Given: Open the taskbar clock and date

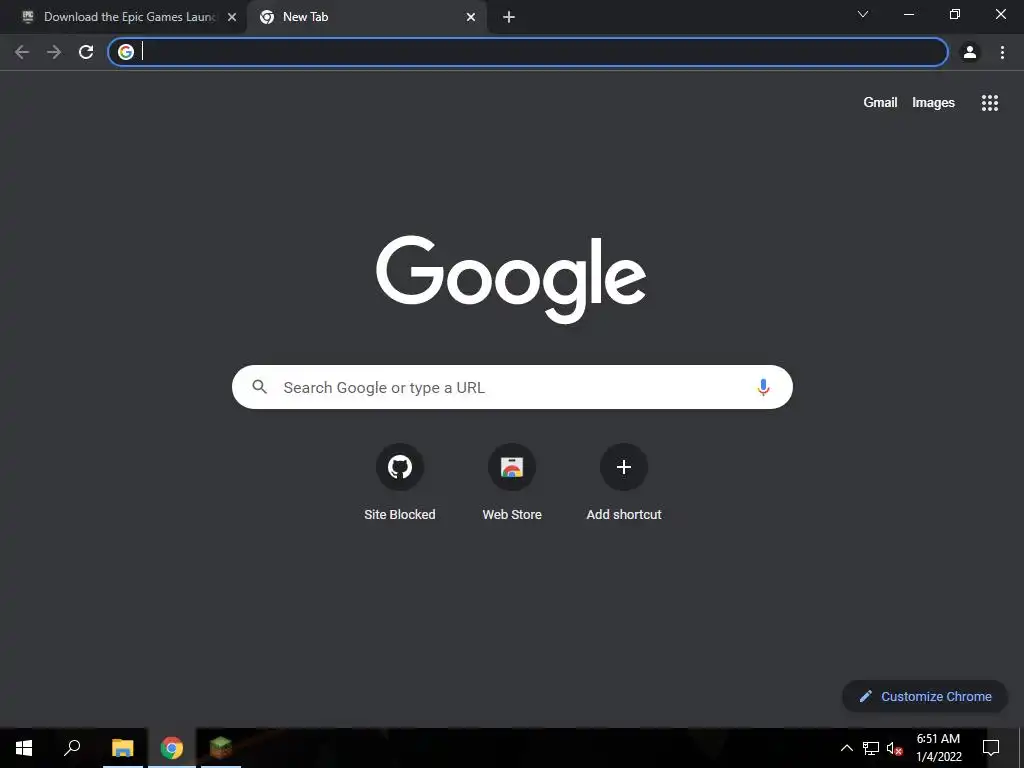Looking at the screenshot, I should [939, 748].
